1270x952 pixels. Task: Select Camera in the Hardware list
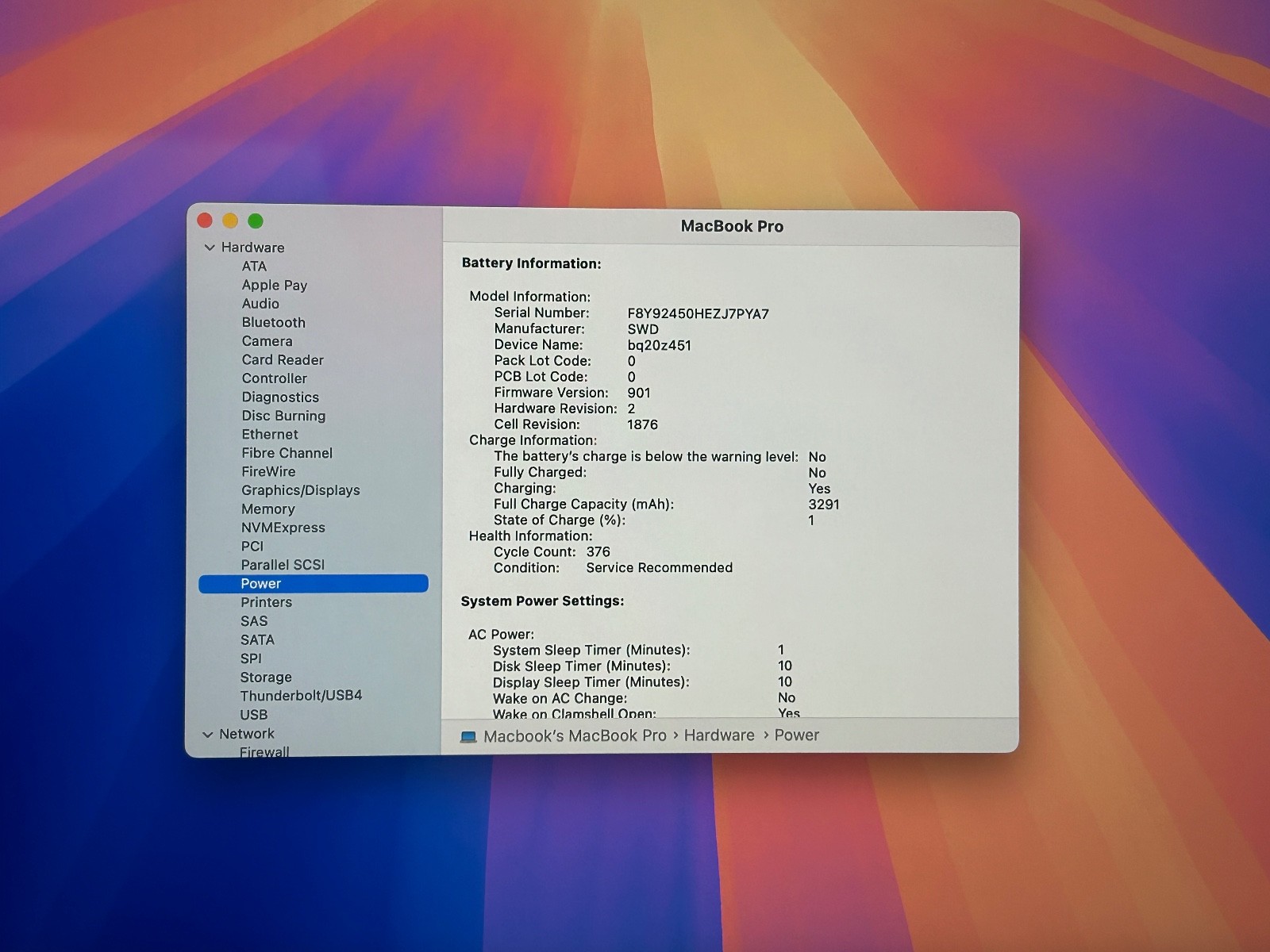[x=267, y=341]
